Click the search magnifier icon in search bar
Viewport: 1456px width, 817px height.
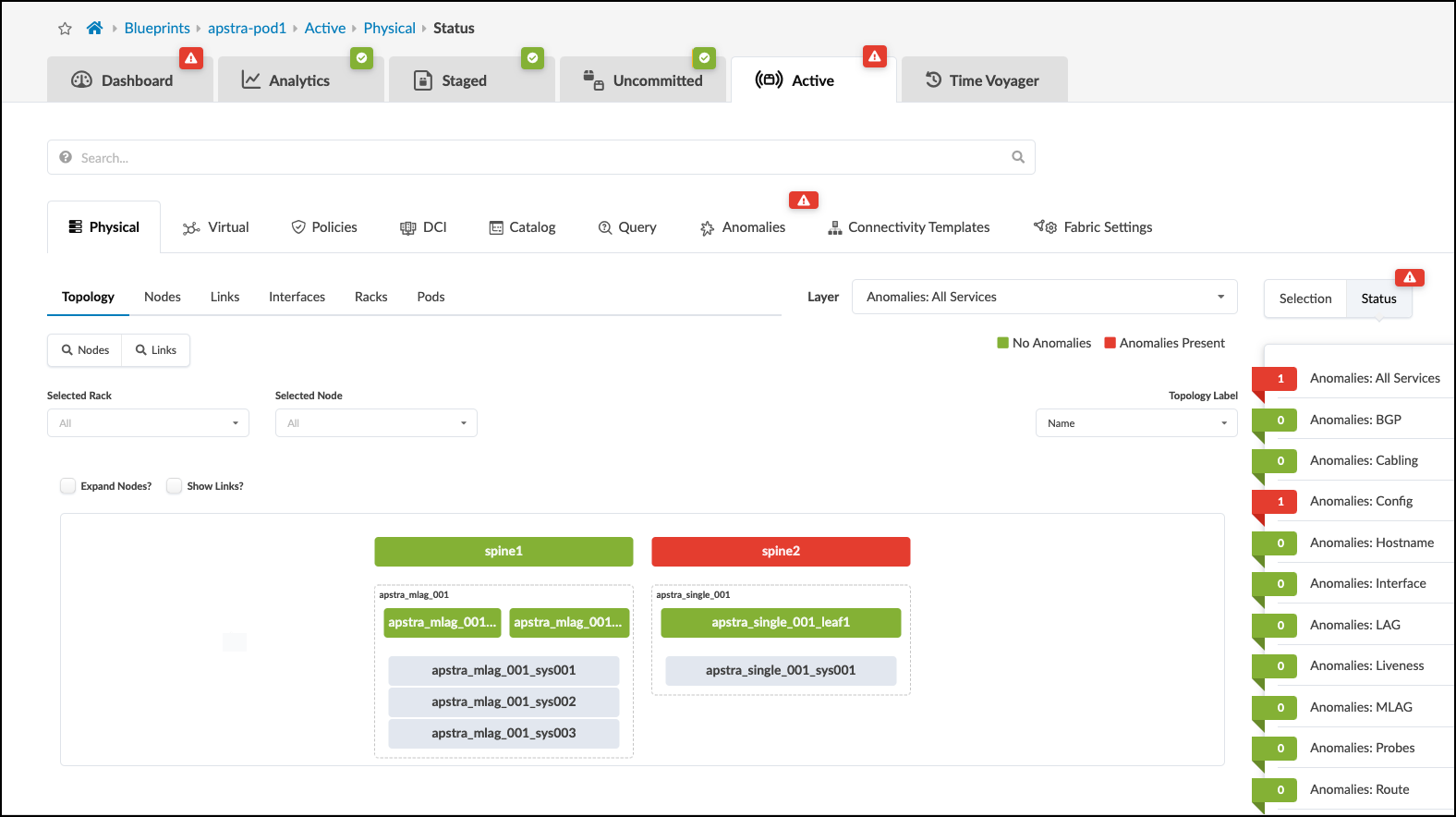pyautogui.click(x=1018, y=157)
